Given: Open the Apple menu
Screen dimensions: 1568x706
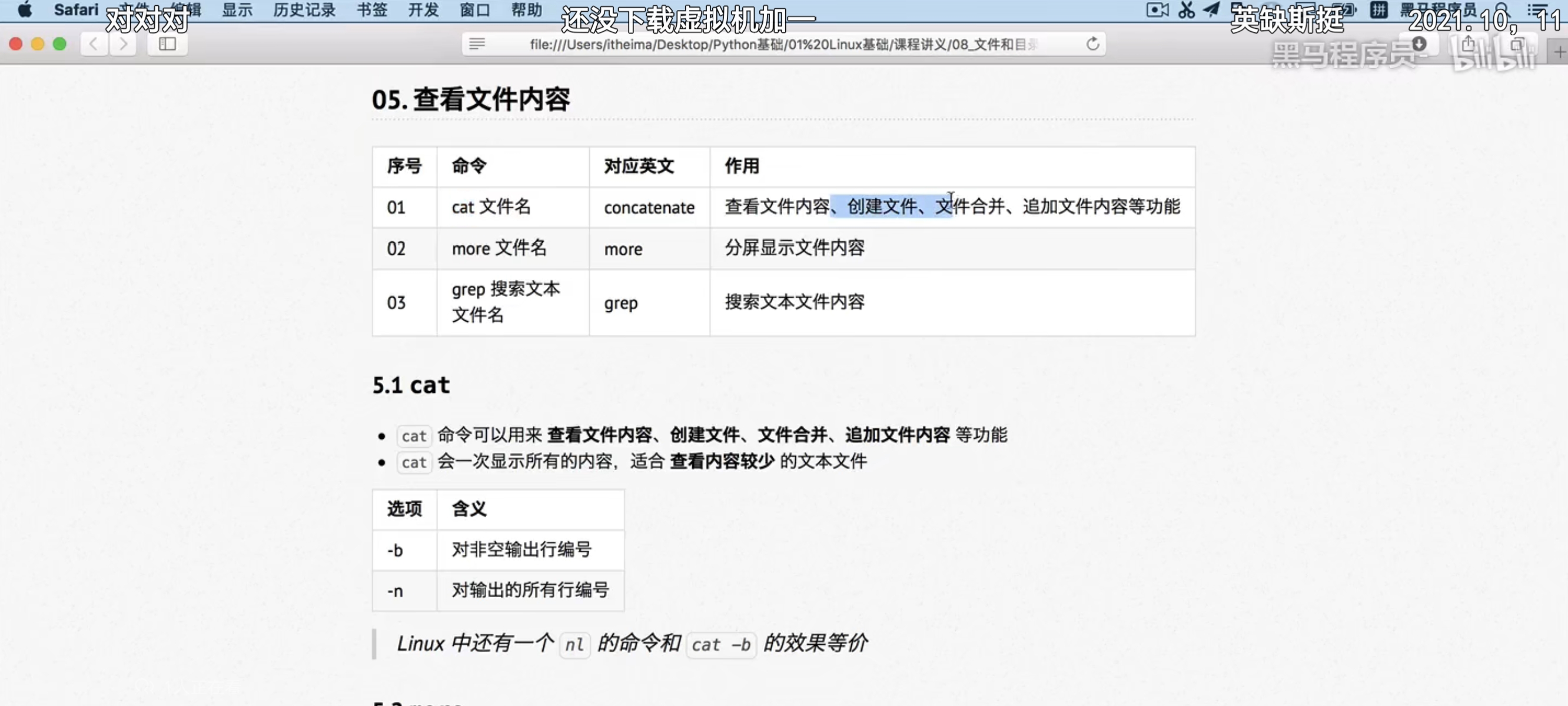Looking at the screenshot, I should tap(24, 10).
